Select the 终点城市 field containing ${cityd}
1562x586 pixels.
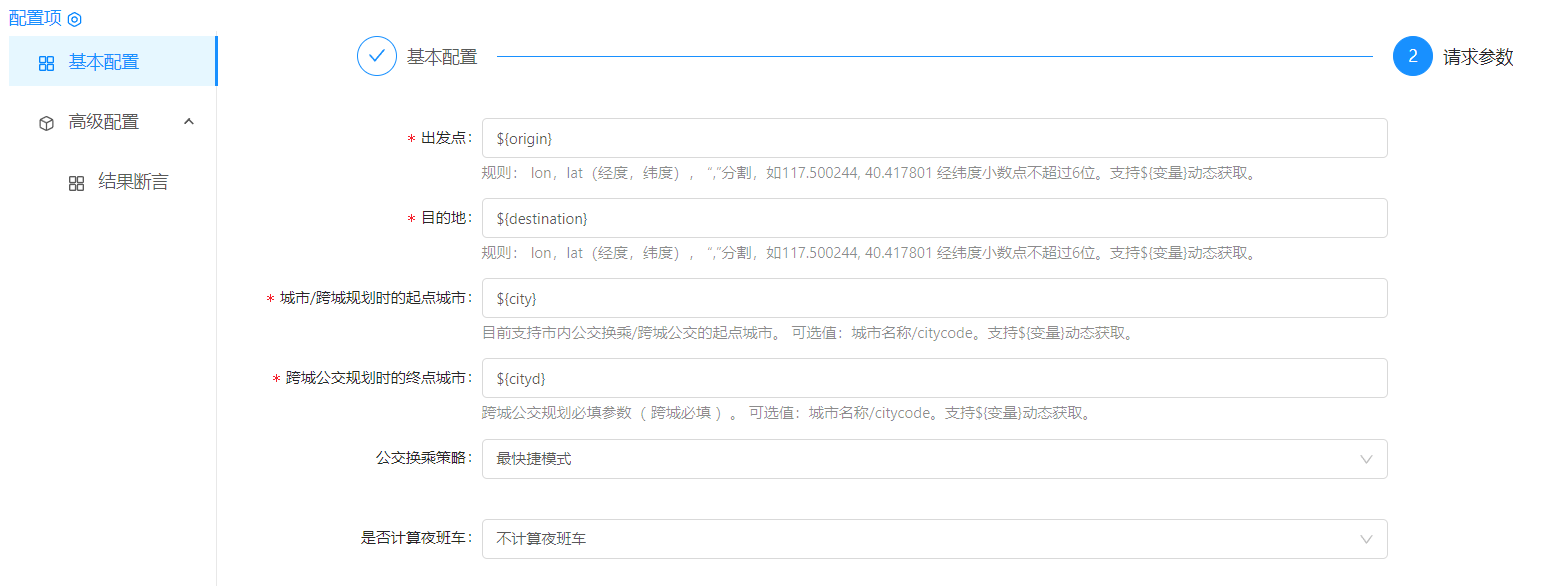pyautogui.click(x=934, y=378)
